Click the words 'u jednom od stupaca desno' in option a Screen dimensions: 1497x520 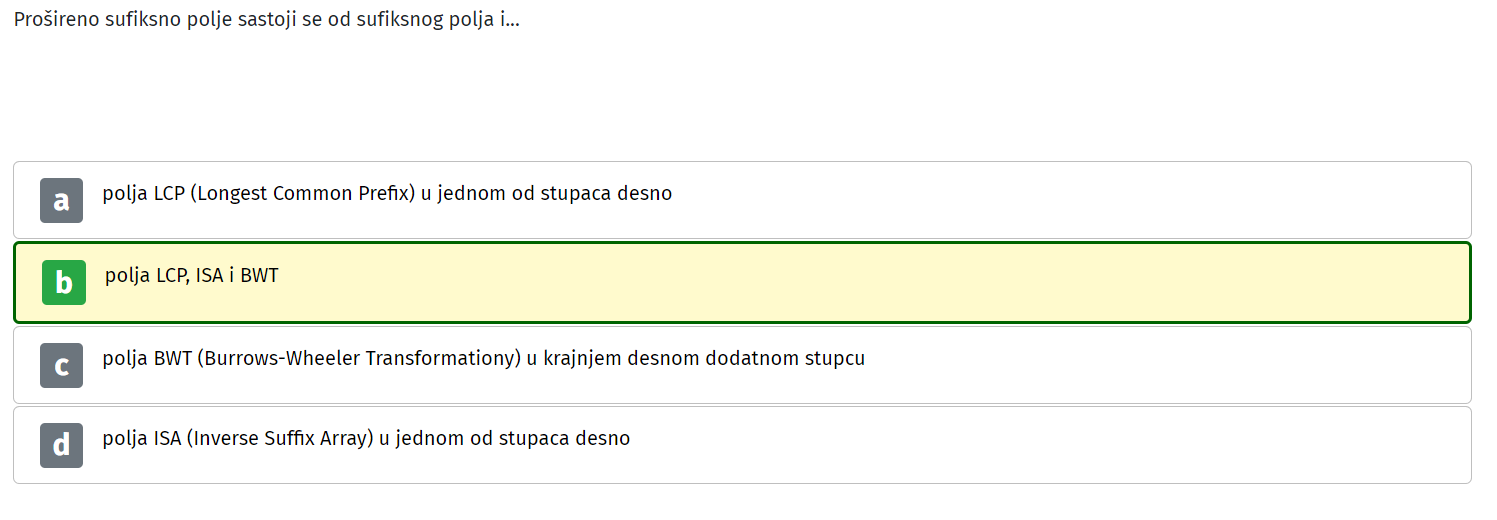(546, 194)
